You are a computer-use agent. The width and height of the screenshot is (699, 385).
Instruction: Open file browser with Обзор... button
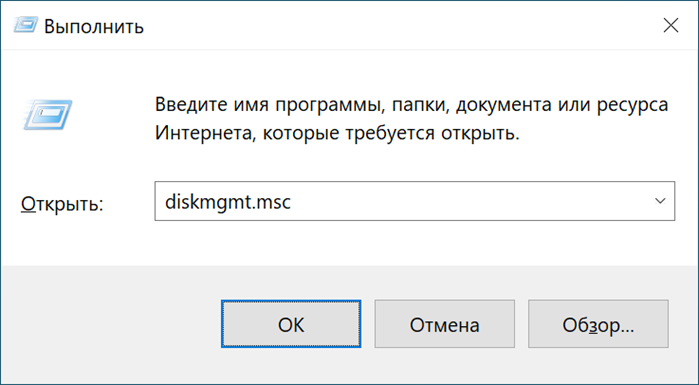coord(598,324)
